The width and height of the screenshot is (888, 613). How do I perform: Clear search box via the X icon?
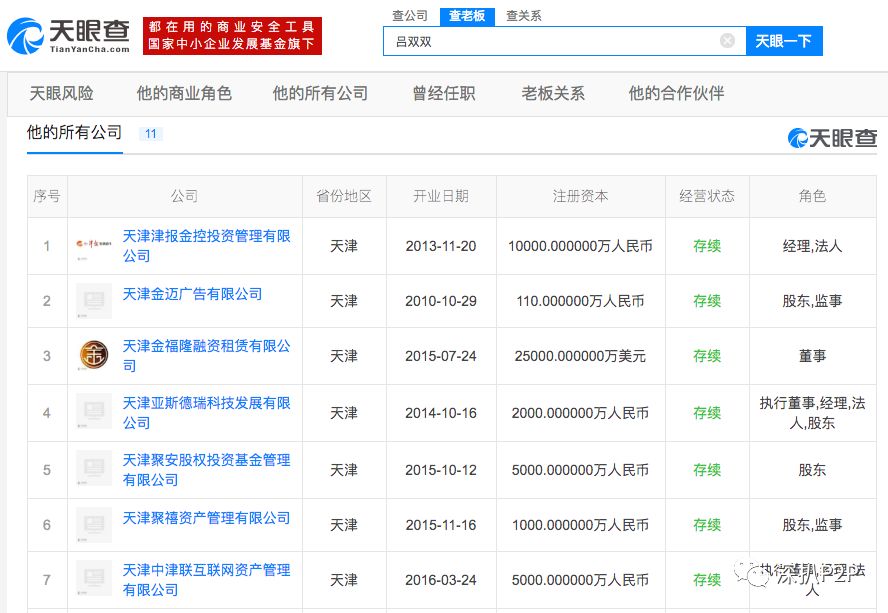728,41
